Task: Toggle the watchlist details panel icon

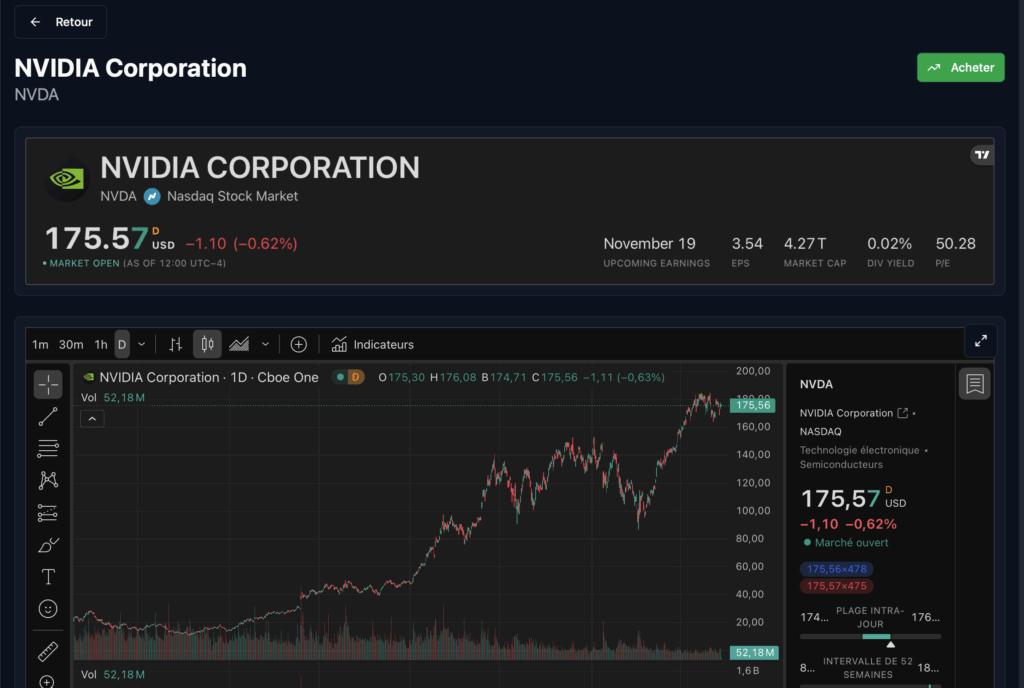Action: tap(975, 383)
